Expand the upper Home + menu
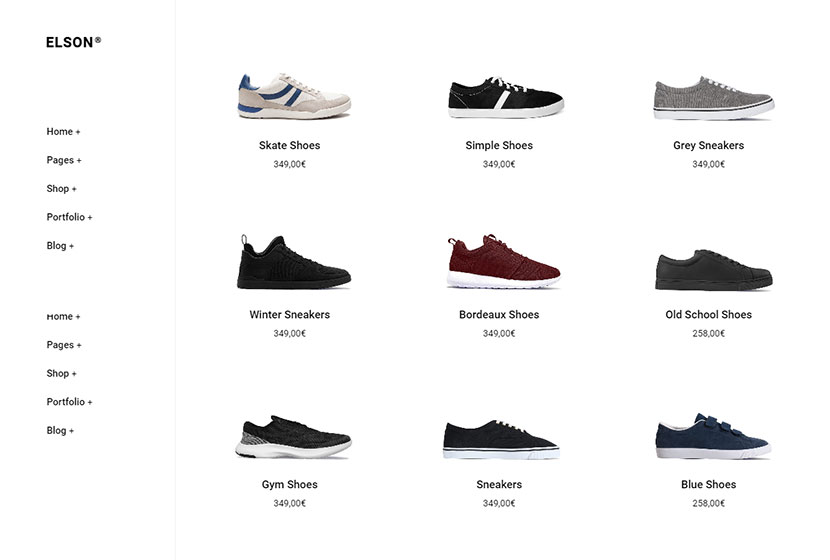This screenshot has height=560, width=830. (x=63, y=131)
